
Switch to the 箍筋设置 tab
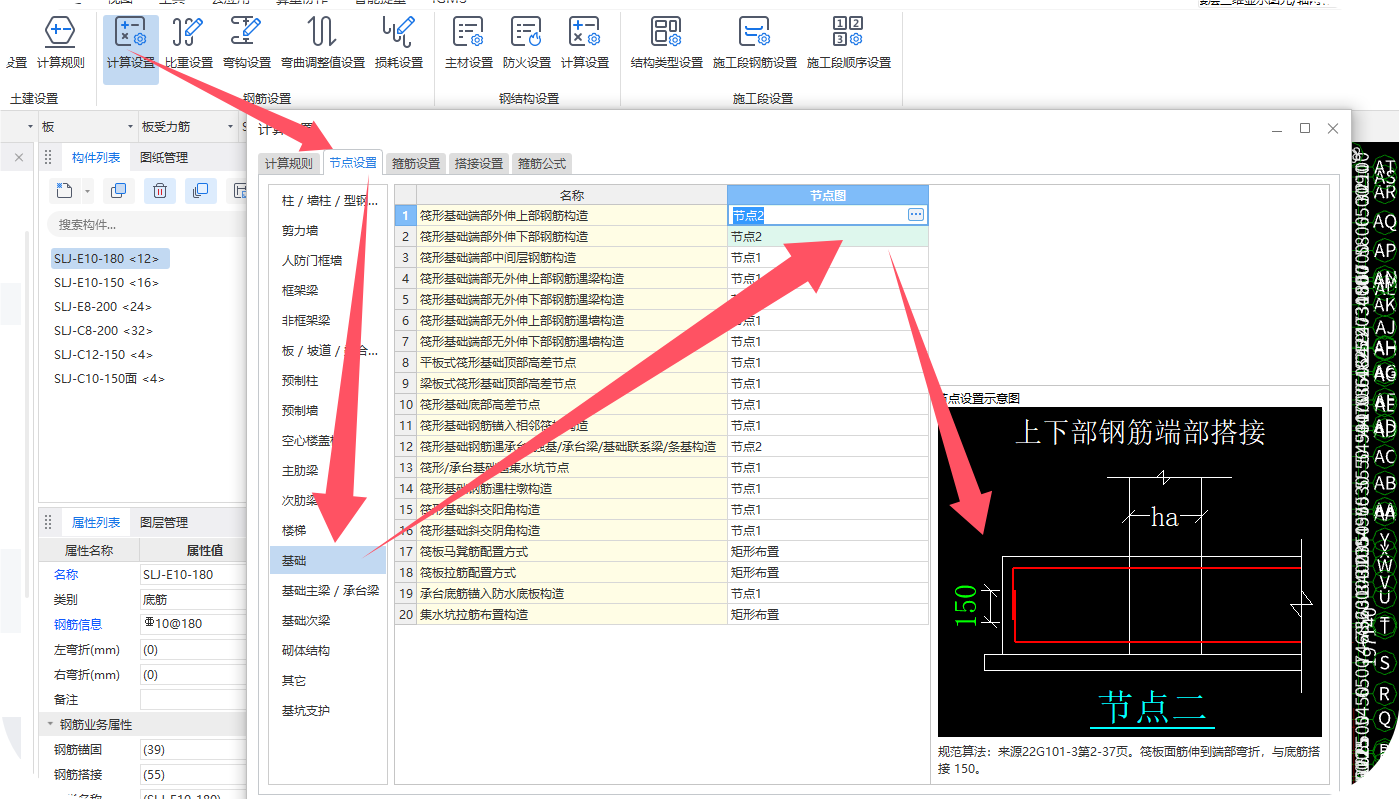point(415,163)
